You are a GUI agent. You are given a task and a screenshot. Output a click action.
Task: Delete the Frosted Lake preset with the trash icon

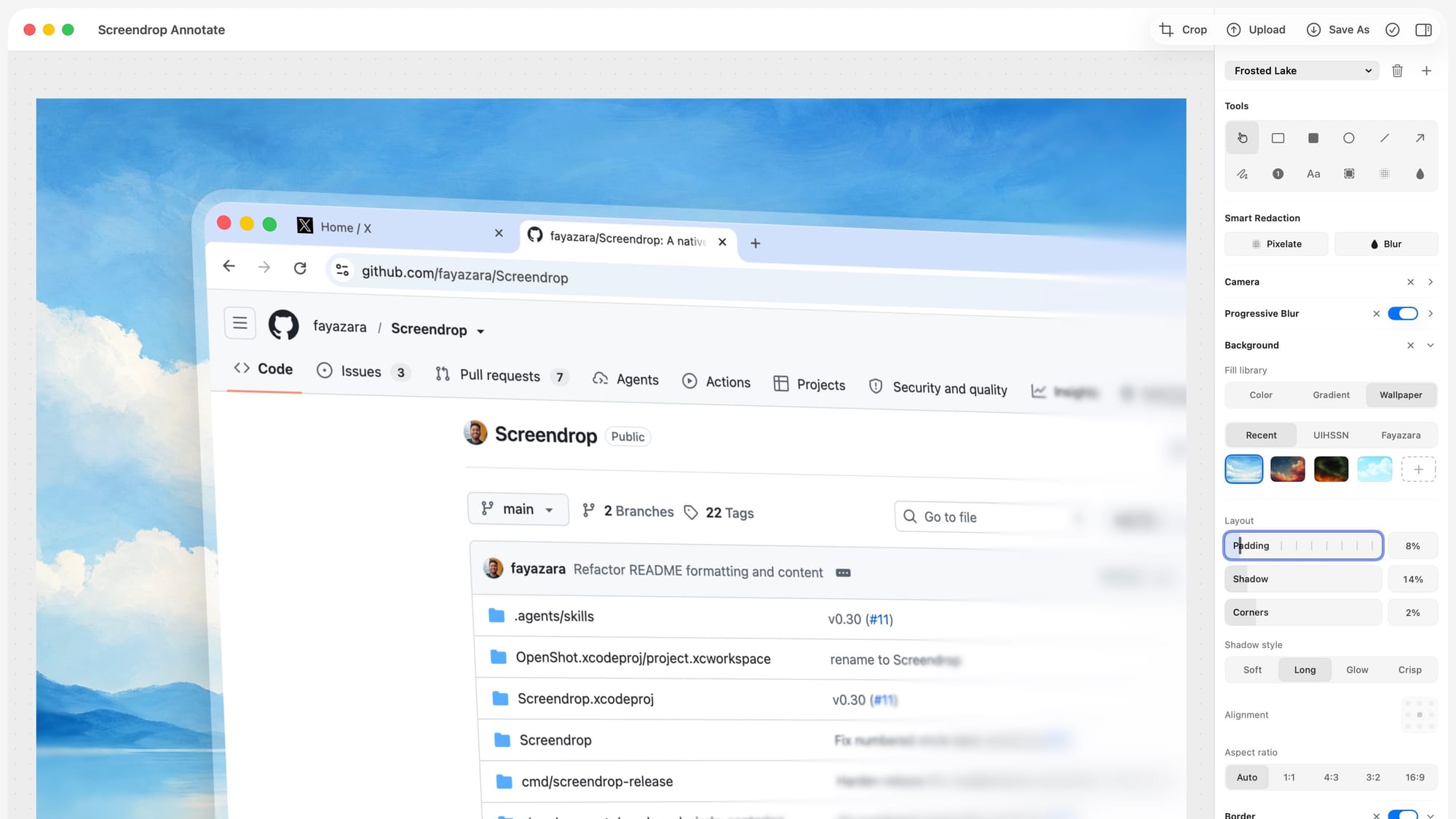(x=1397, y=71)
